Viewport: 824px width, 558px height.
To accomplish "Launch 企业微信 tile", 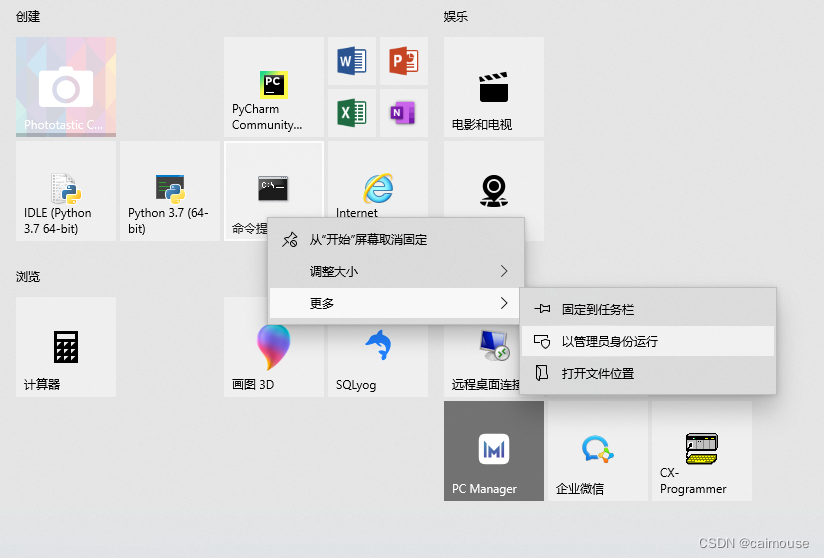I will (x=598, y=451).
